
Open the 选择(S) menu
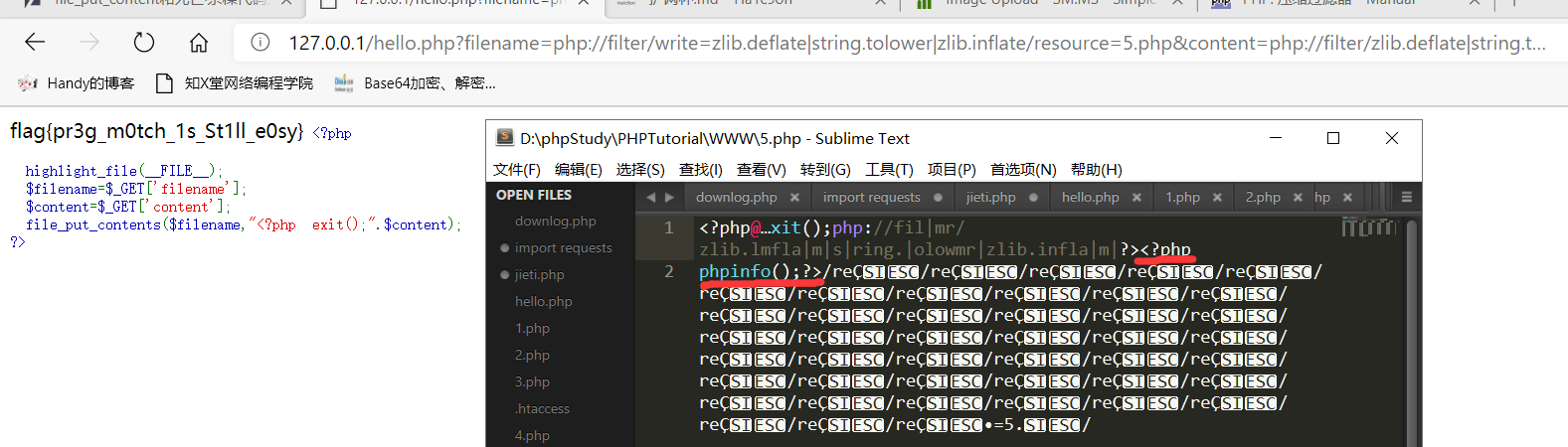(x=640, y=170)
